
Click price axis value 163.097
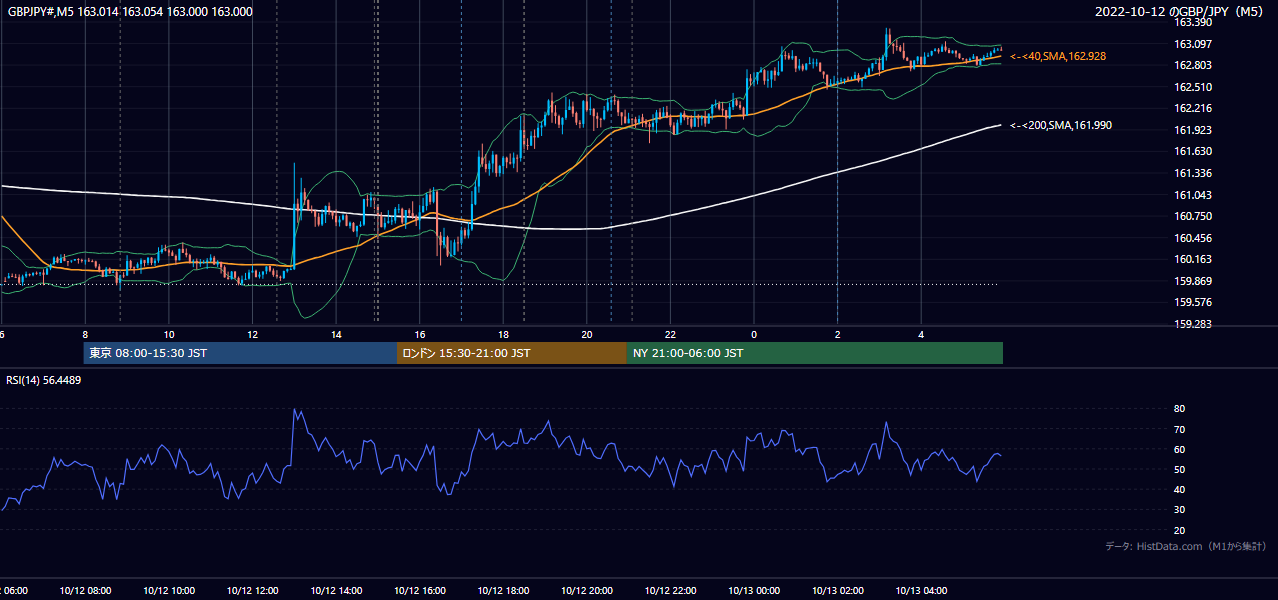coord(1193,44)
